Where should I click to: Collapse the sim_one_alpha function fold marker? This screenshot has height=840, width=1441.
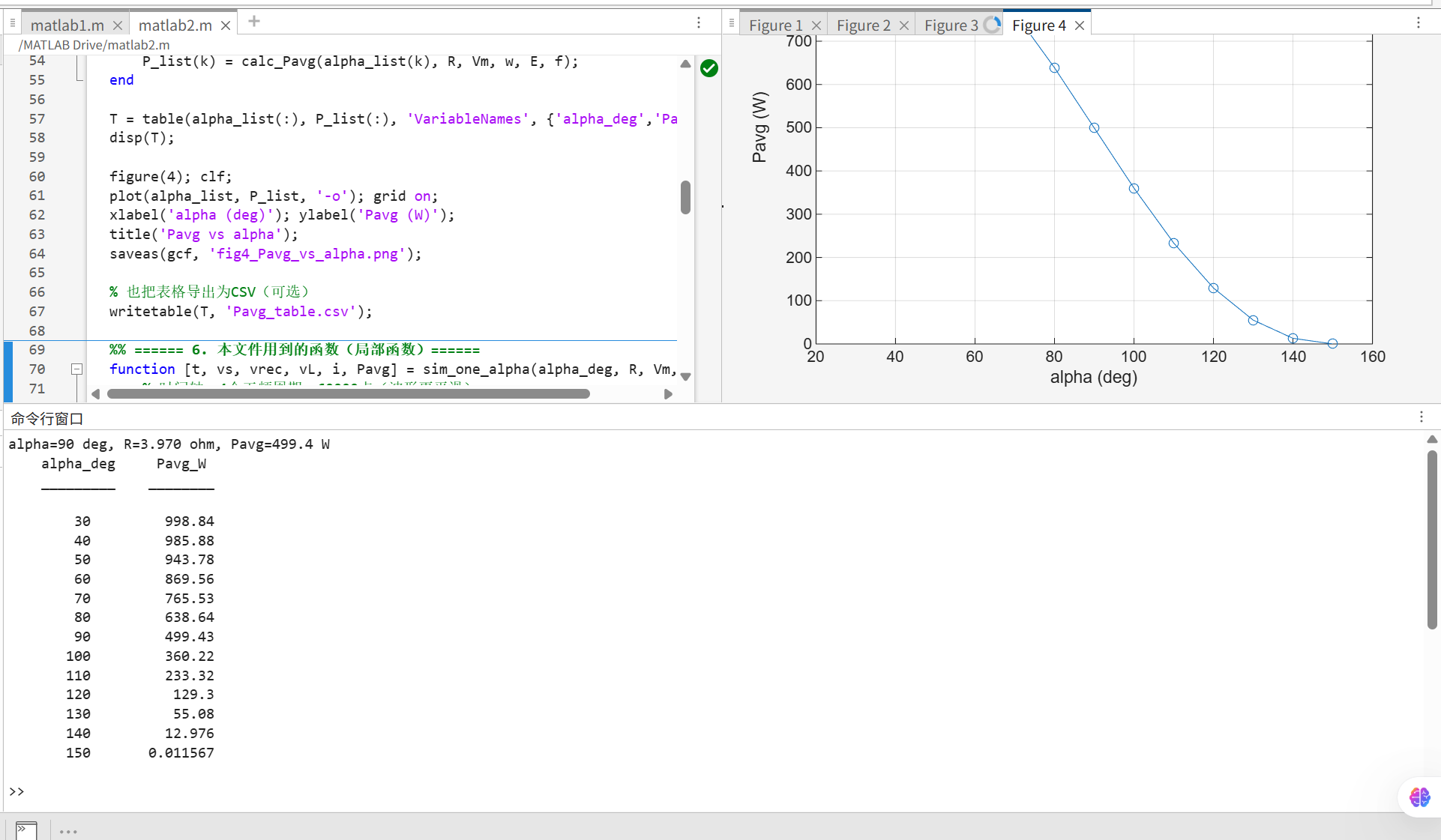pos(76,369)
